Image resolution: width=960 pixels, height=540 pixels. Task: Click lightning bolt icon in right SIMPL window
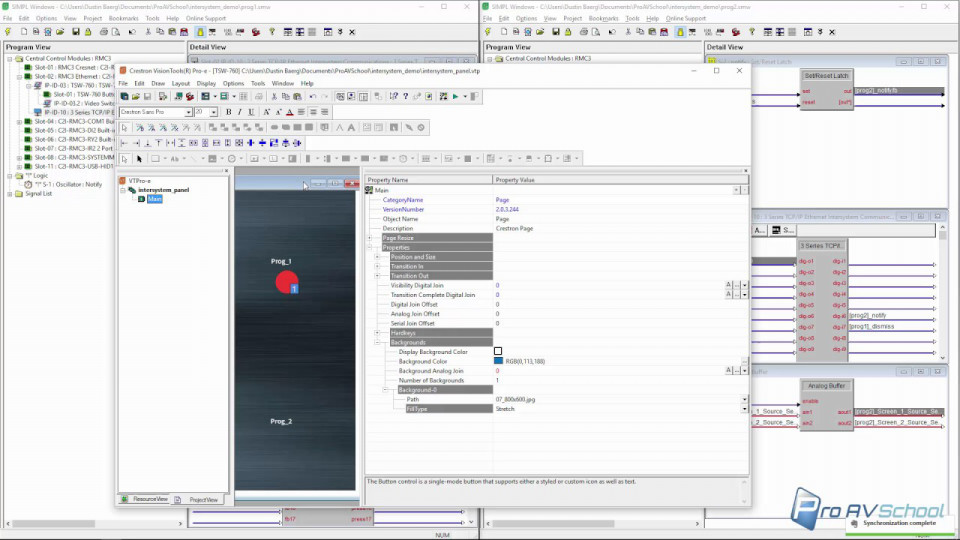(x=488, y=32)
